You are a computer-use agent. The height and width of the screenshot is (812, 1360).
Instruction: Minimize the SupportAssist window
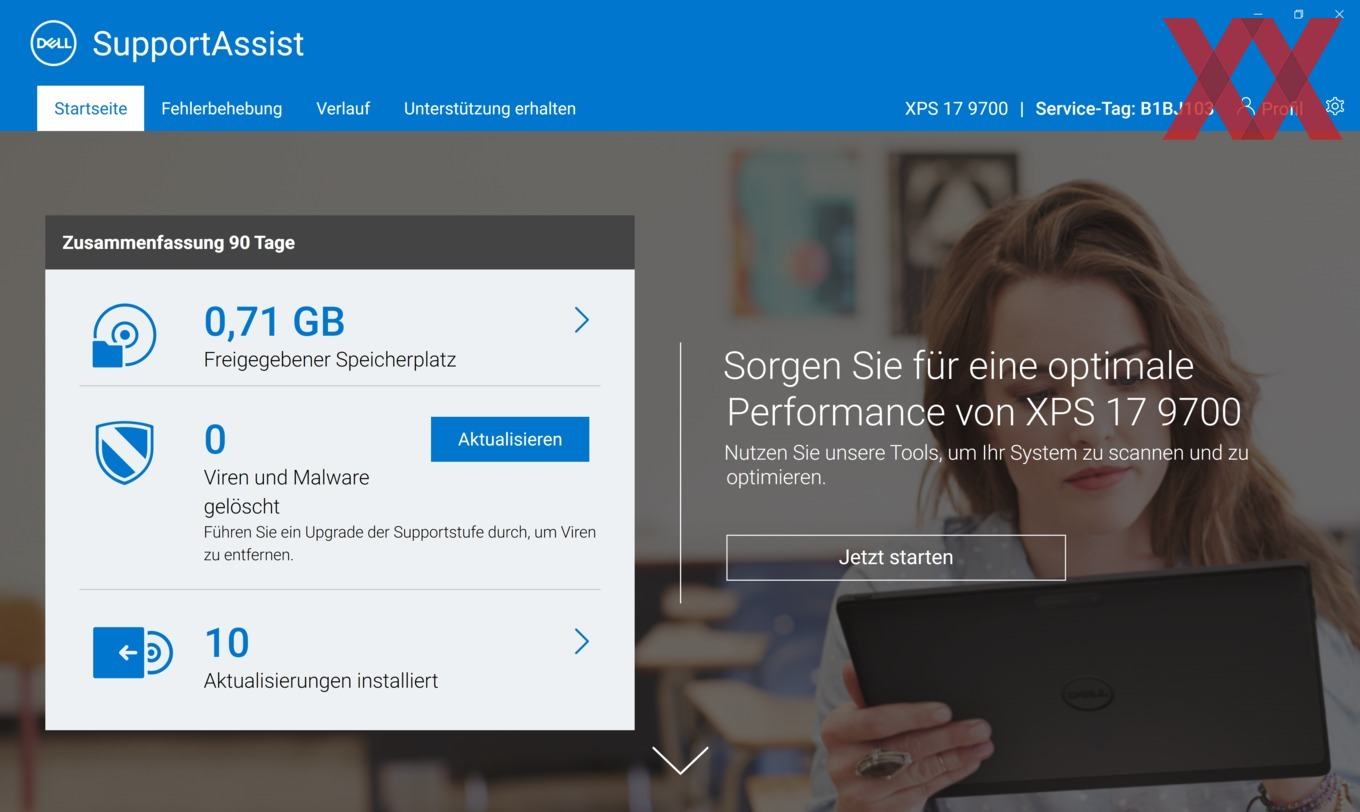tap(1258, 14)
